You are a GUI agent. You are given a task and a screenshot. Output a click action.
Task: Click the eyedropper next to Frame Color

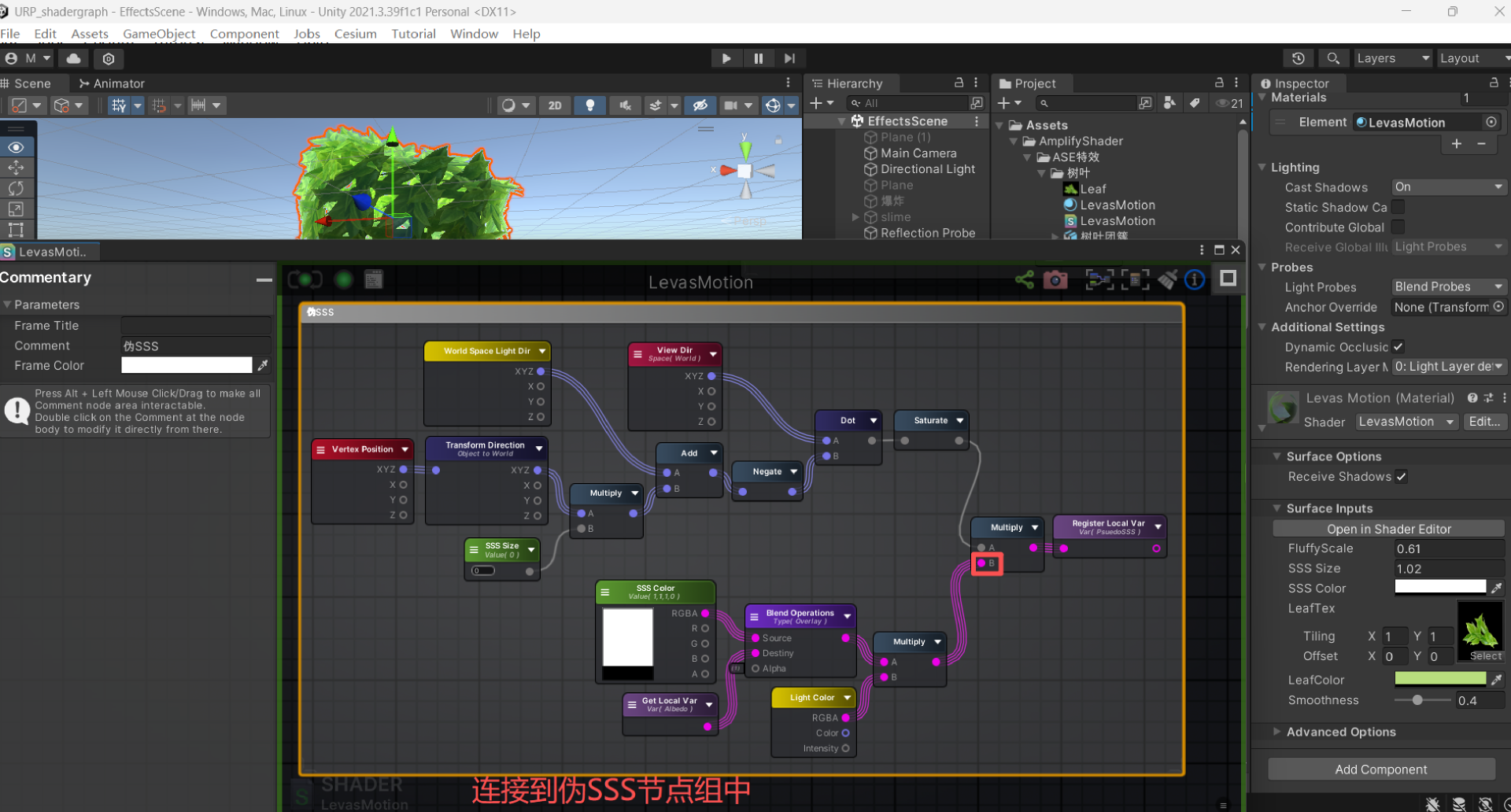263,365
